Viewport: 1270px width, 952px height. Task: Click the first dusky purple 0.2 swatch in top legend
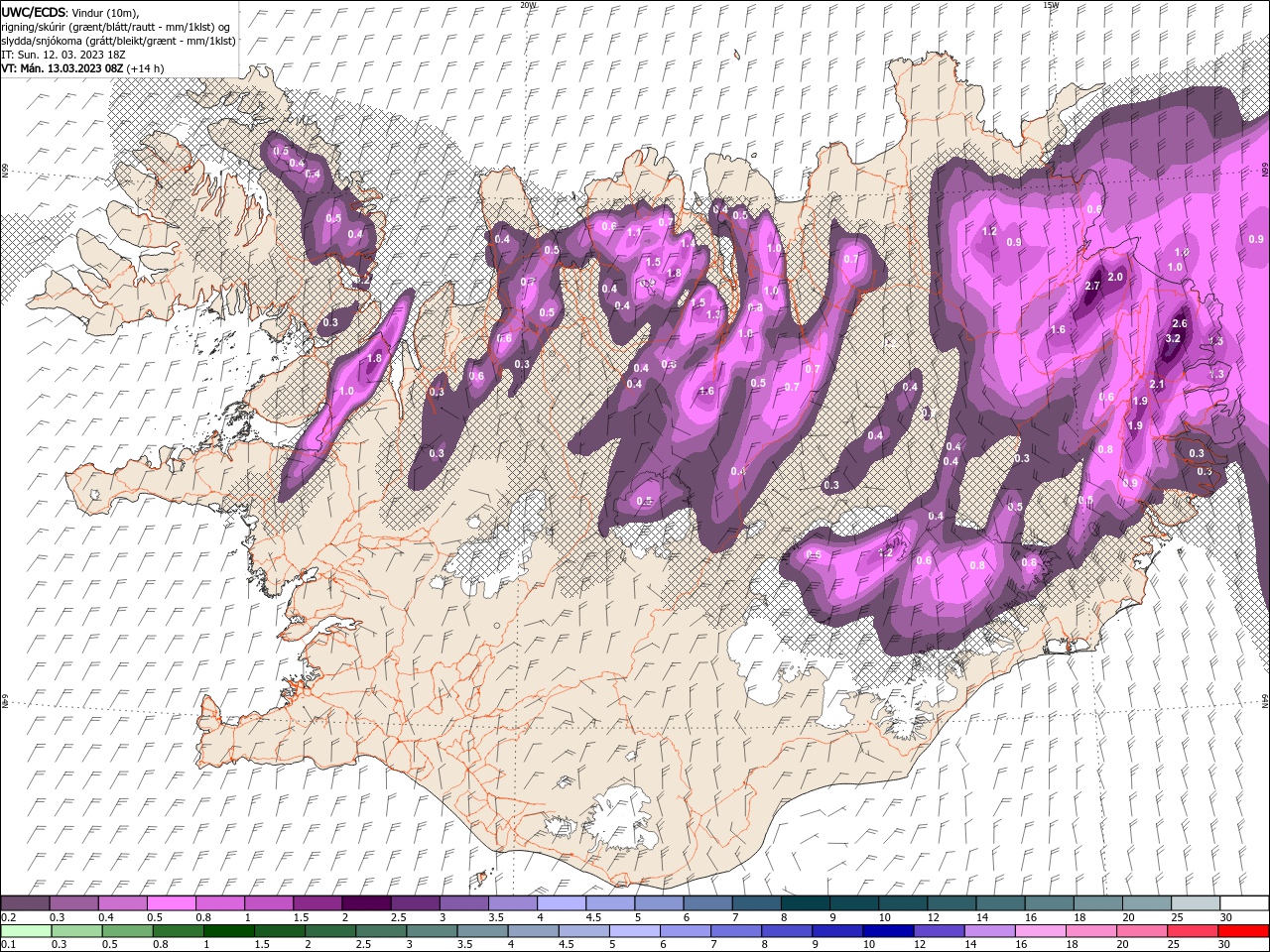coord(25,902)
